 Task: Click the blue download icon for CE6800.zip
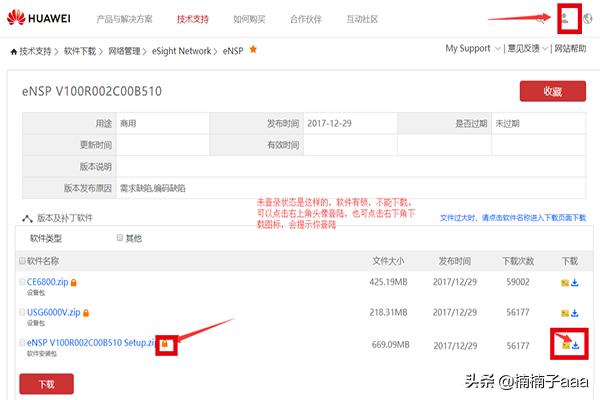coord(574,283)
